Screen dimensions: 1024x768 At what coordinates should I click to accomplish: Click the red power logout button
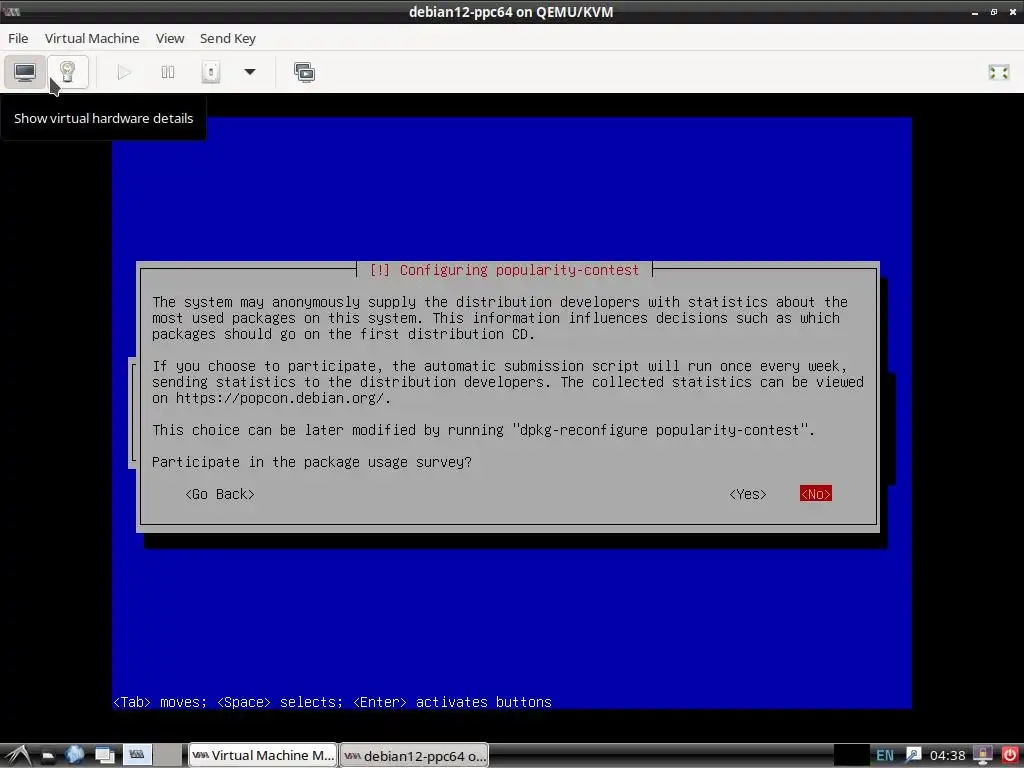(x=1010, y=755)
